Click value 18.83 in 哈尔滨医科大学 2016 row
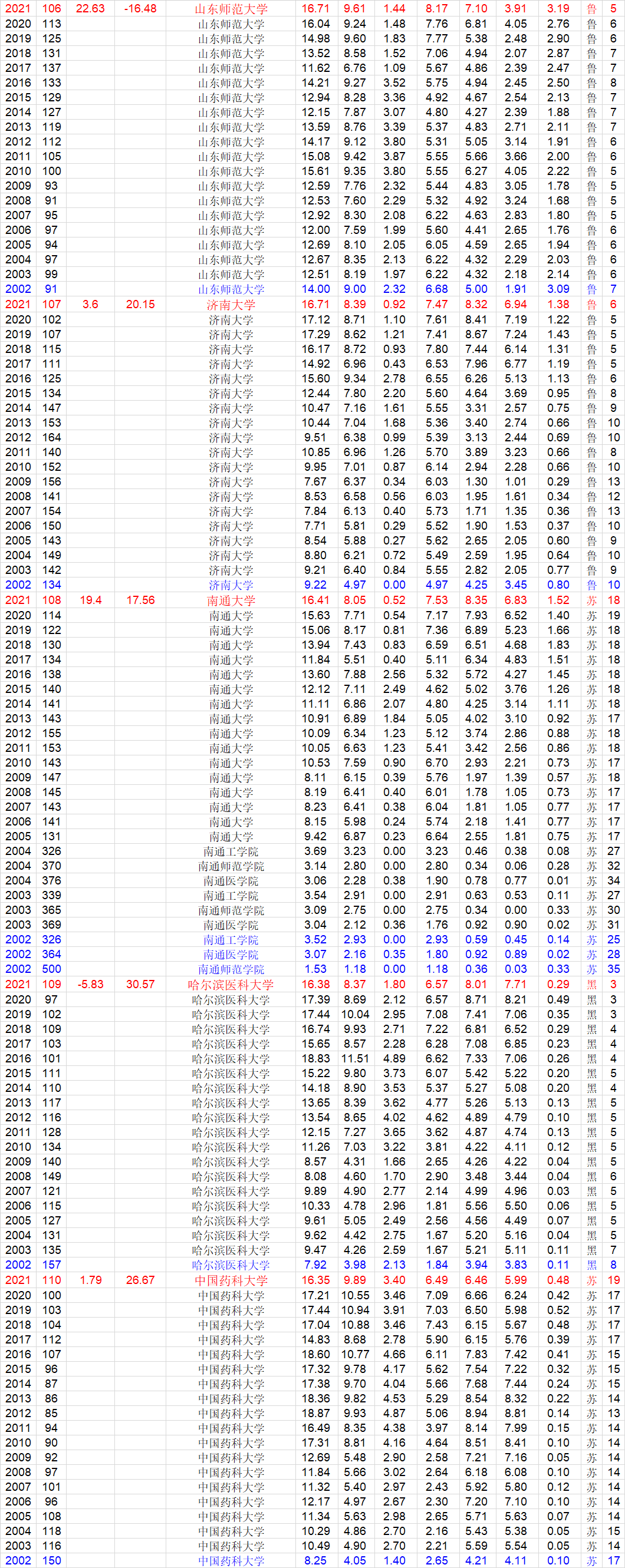625x1568 pixels. point(315,1058)
